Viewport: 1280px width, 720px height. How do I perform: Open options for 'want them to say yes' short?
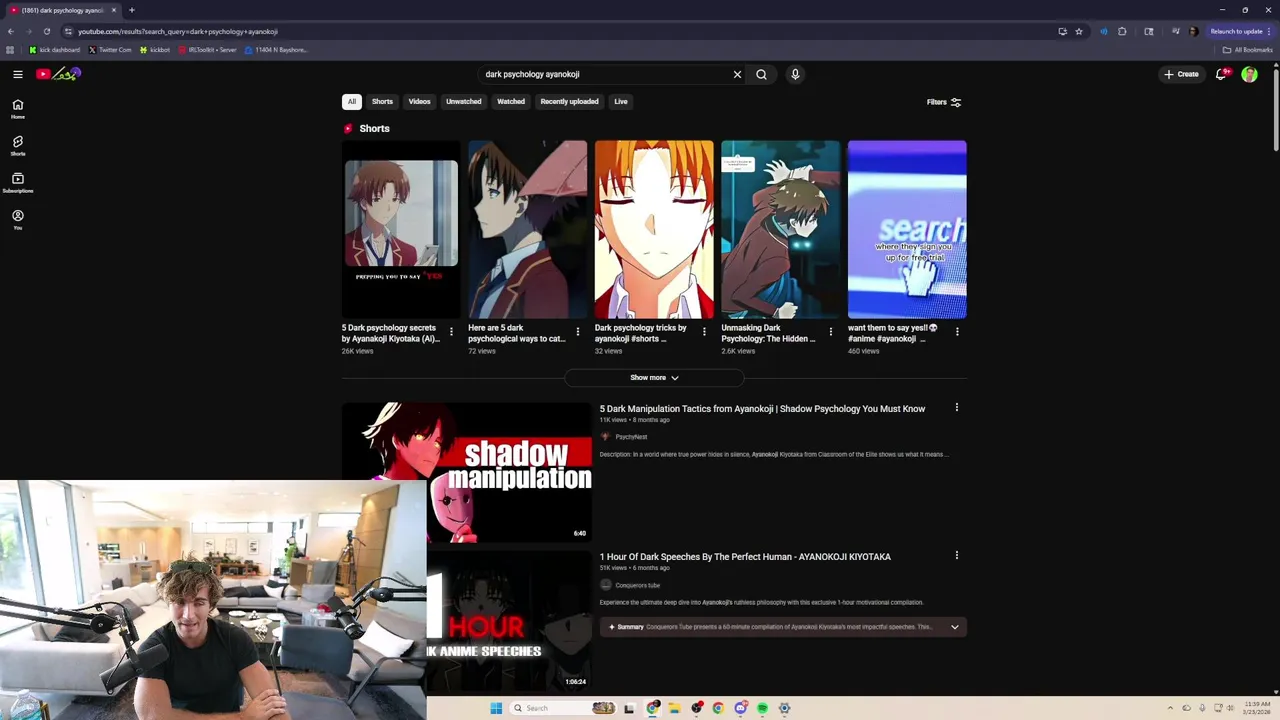click(x=957, y=331)
